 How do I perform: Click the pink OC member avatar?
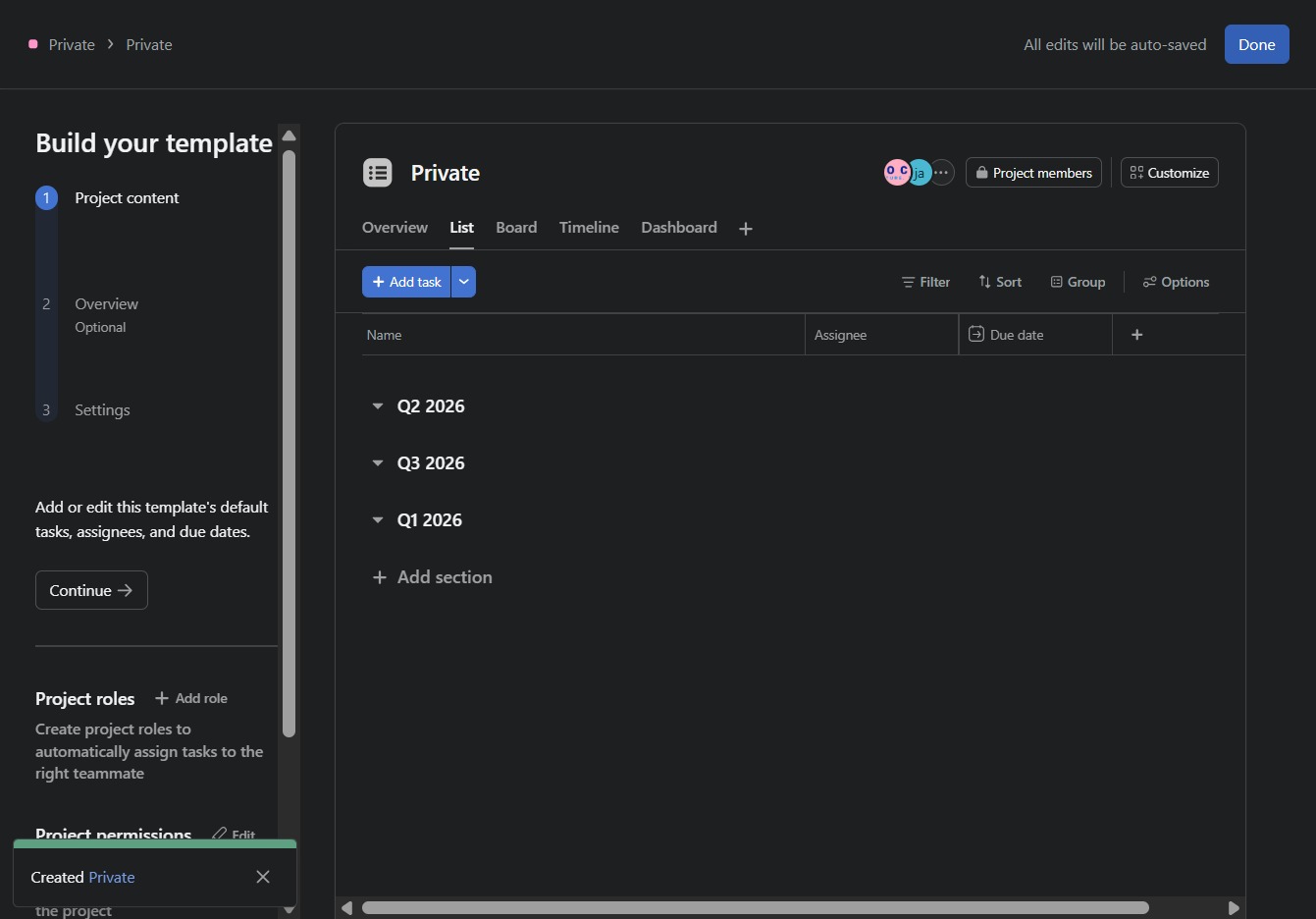pos(896,173)
